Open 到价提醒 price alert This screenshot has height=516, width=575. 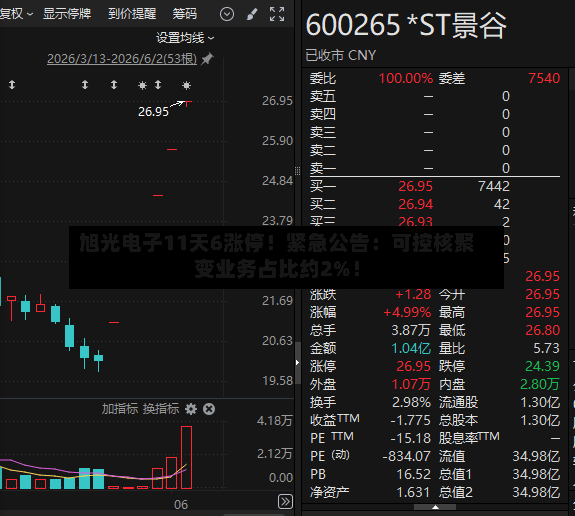(132, 14)
